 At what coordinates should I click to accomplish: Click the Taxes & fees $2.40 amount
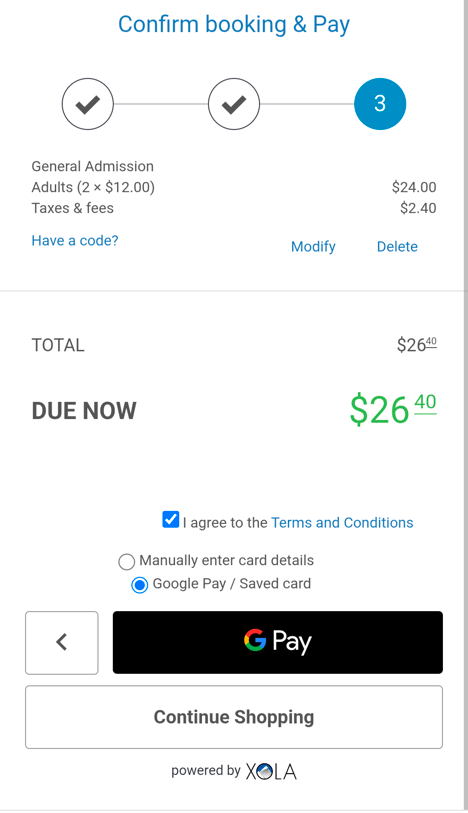418,208
